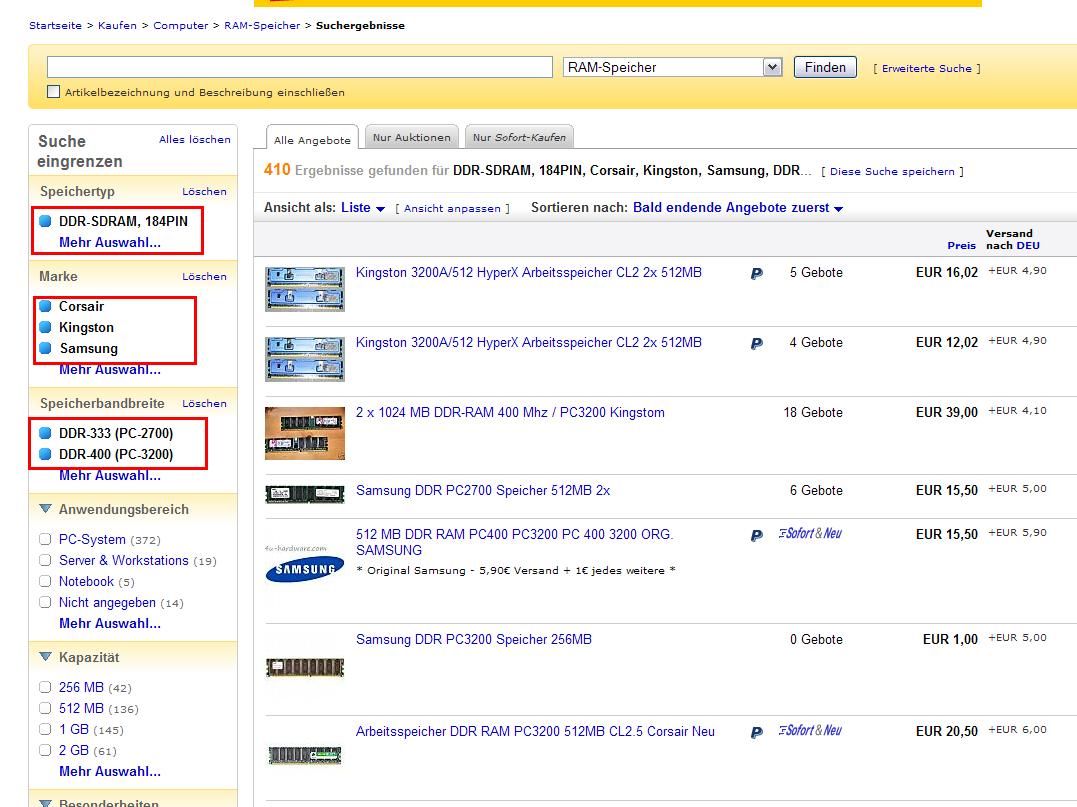The width and height of the screenshot is (1077, 807).
Task: Tick the Nicht angegeben checkbox
Action: pos(45,602)
